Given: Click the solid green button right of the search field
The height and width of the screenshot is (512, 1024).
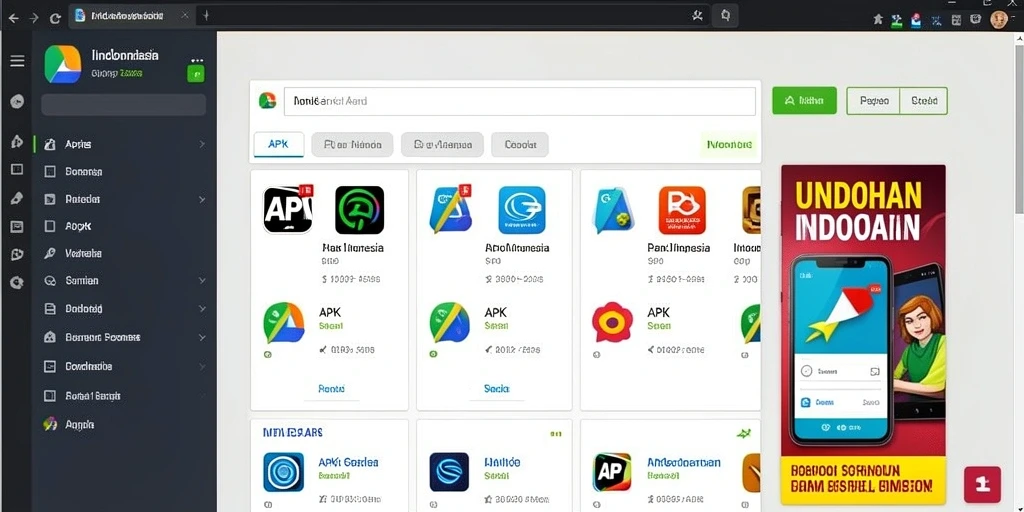Looking at the screenshot, I should coord(804,101).
